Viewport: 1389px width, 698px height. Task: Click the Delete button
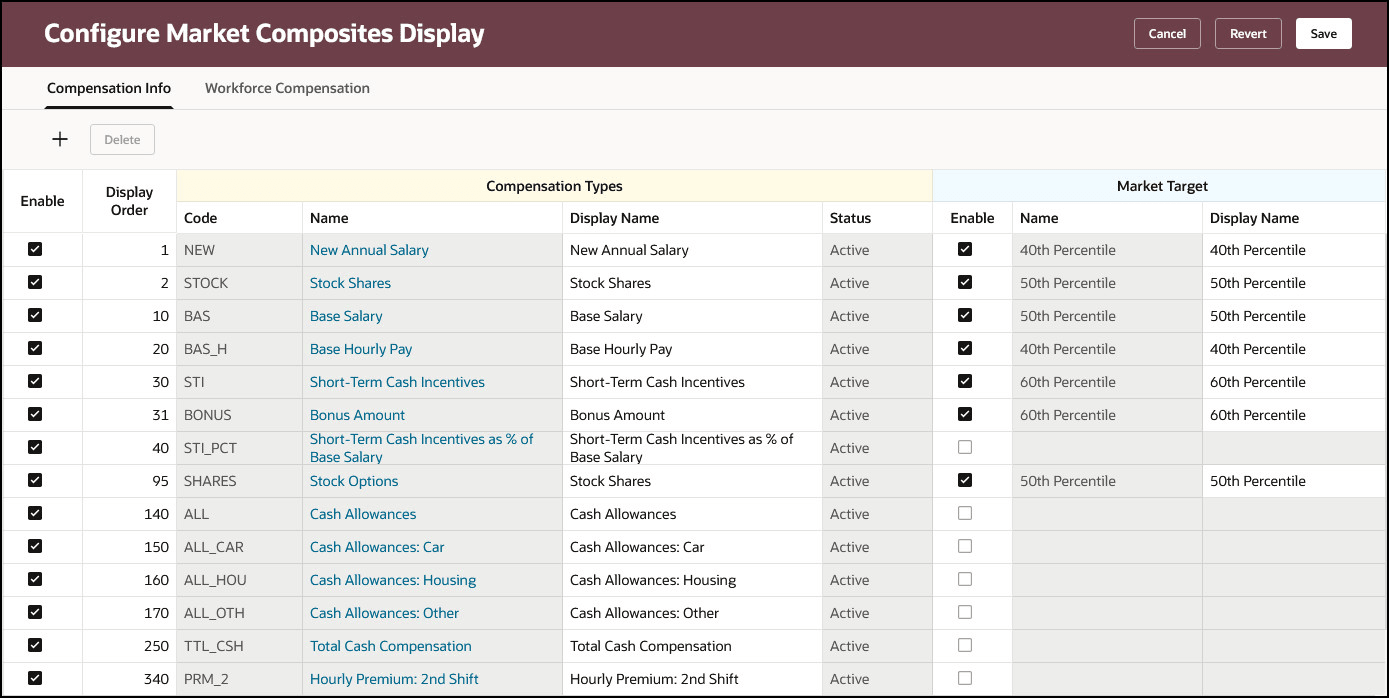(x=122, y=140)
